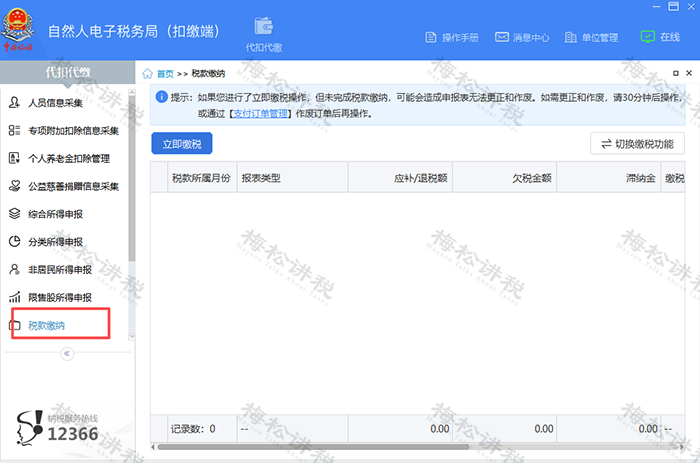This screenshot has height=463, width=700.
Task: Click the home icon in breadcrumb
Action: point(147,73)
